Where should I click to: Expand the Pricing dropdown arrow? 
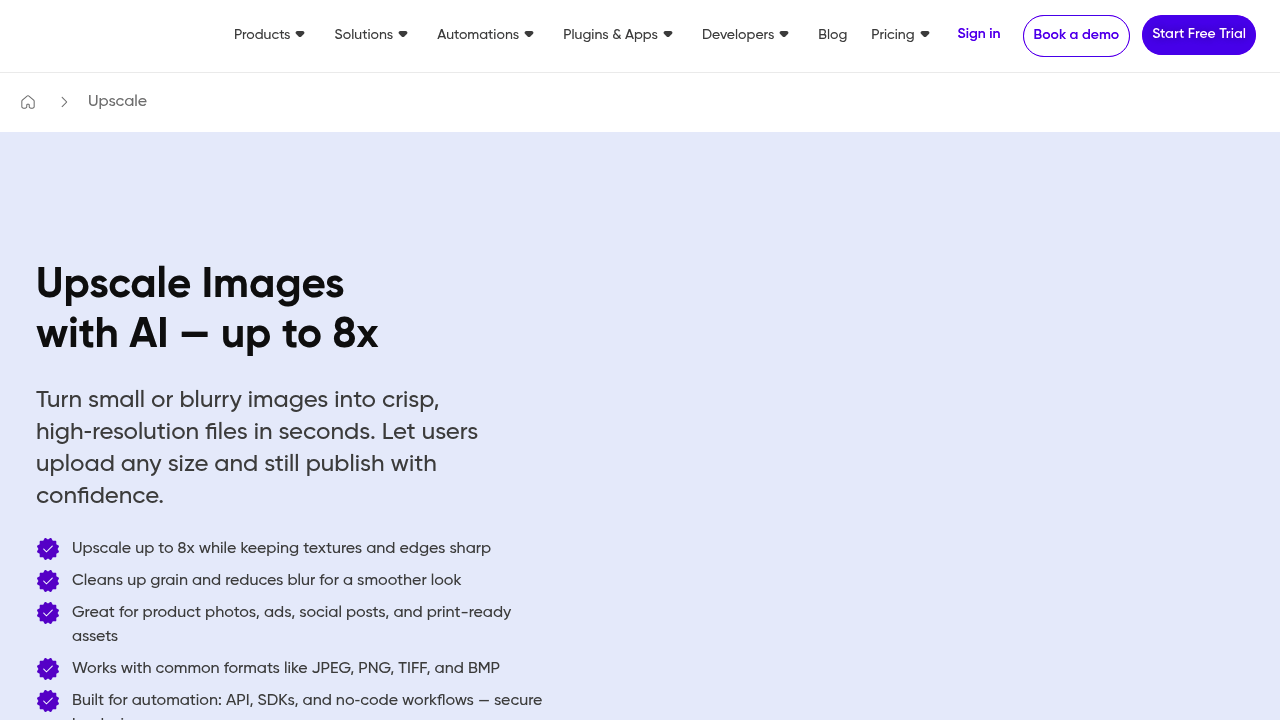point(925,34)
